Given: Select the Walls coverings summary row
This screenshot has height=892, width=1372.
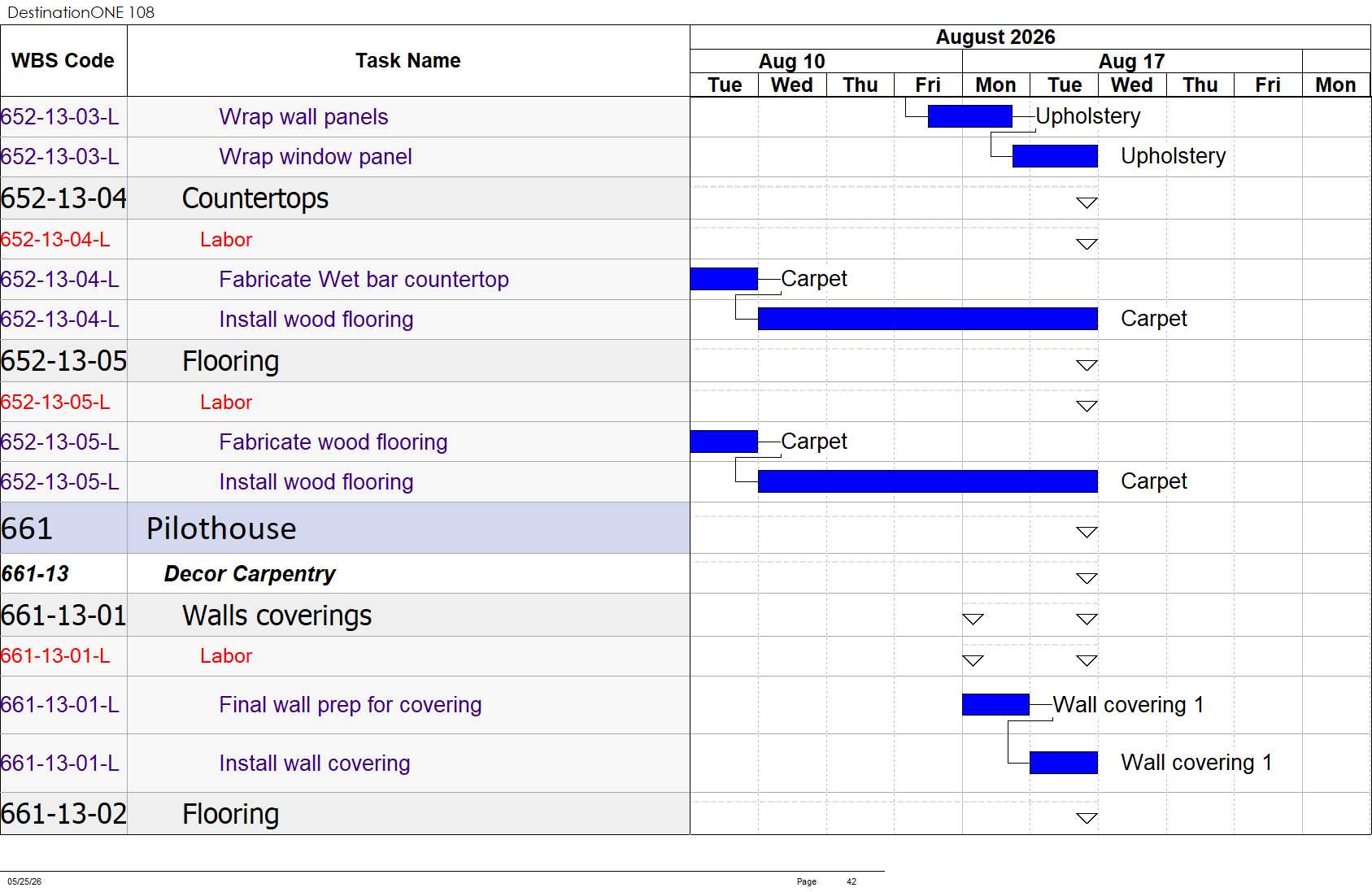Looking at the screenshot, I should [345, 616].
